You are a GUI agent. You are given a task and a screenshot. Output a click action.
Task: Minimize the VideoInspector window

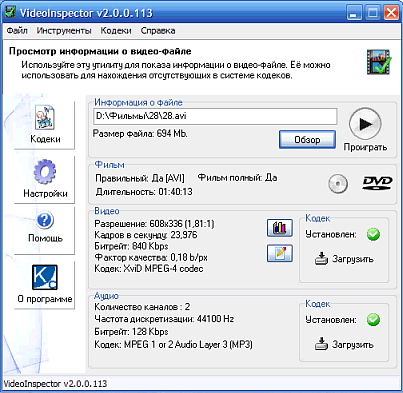pos(354,13)
